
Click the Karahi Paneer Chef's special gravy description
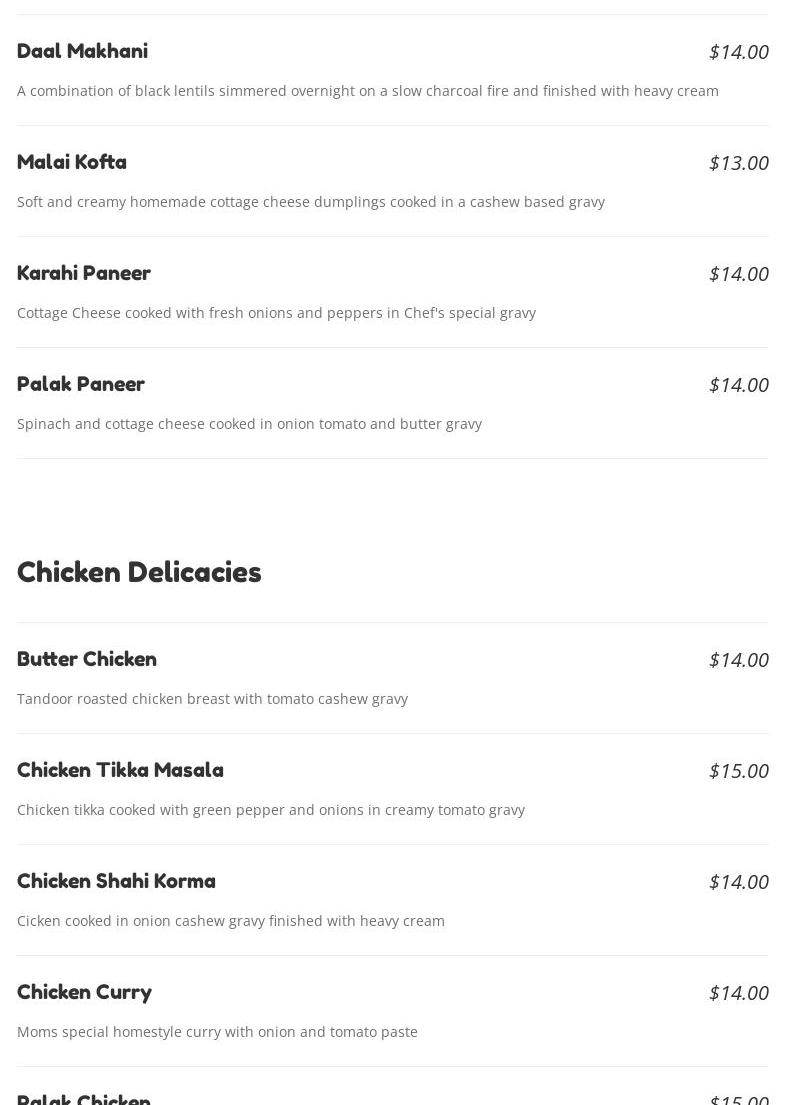[x=276, y=313]
